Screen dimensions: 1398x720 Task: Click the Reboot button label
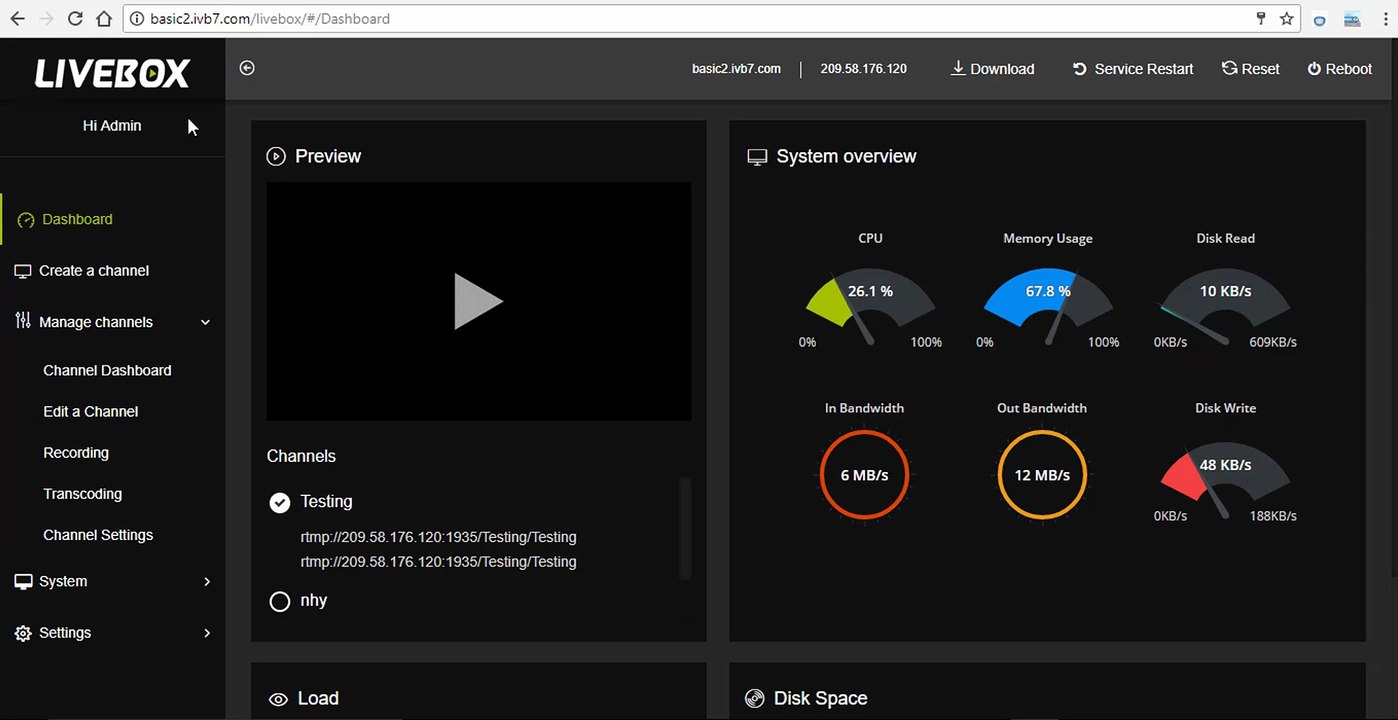1349,69
